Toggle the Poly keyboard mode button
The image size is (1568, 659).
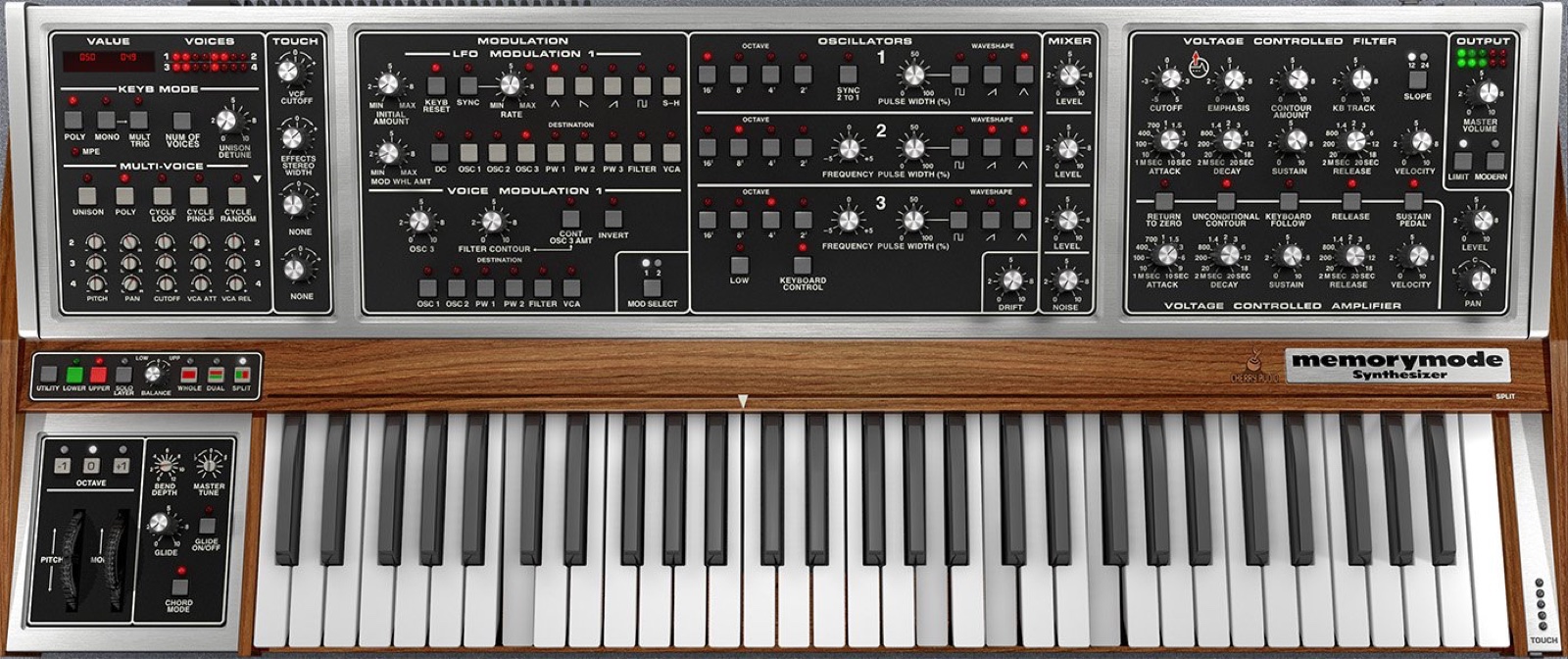point(73,120)
